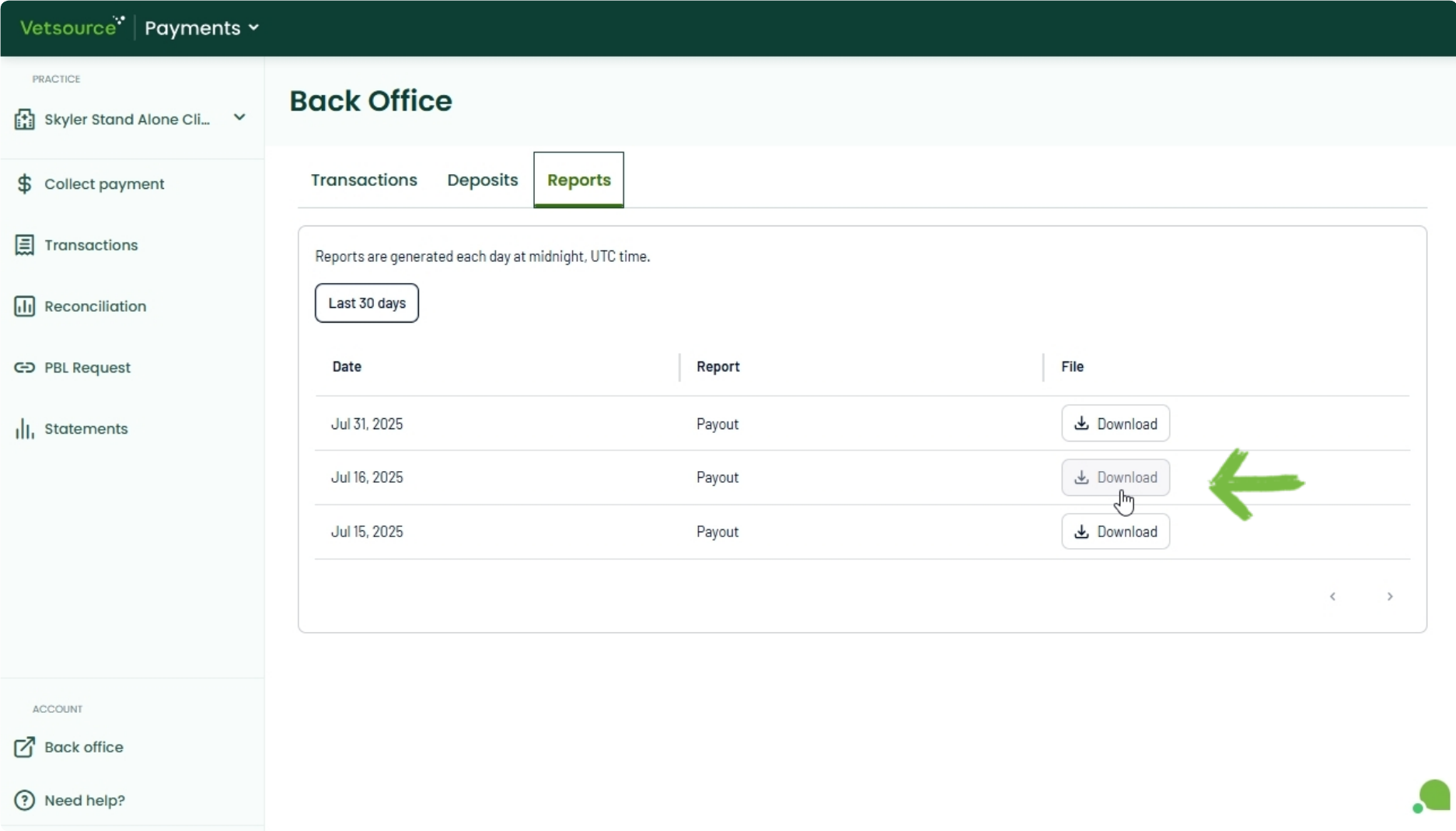Open the Last 30 days date filter
Image resolution: width=1456 pixels, height=831 pixels.
366,303
